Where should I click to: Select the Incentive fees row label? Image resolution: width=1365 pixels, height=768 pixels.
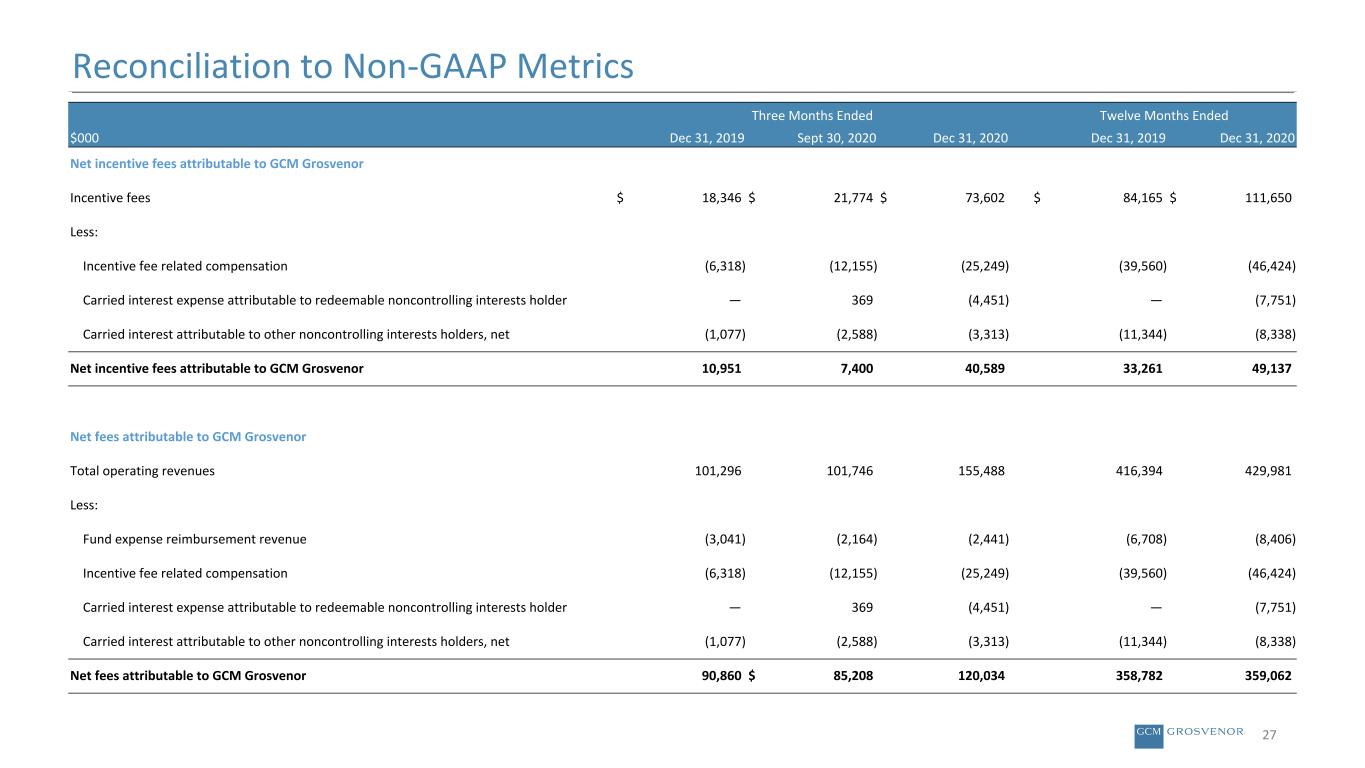pyautogui.click(x=110, y=198)
